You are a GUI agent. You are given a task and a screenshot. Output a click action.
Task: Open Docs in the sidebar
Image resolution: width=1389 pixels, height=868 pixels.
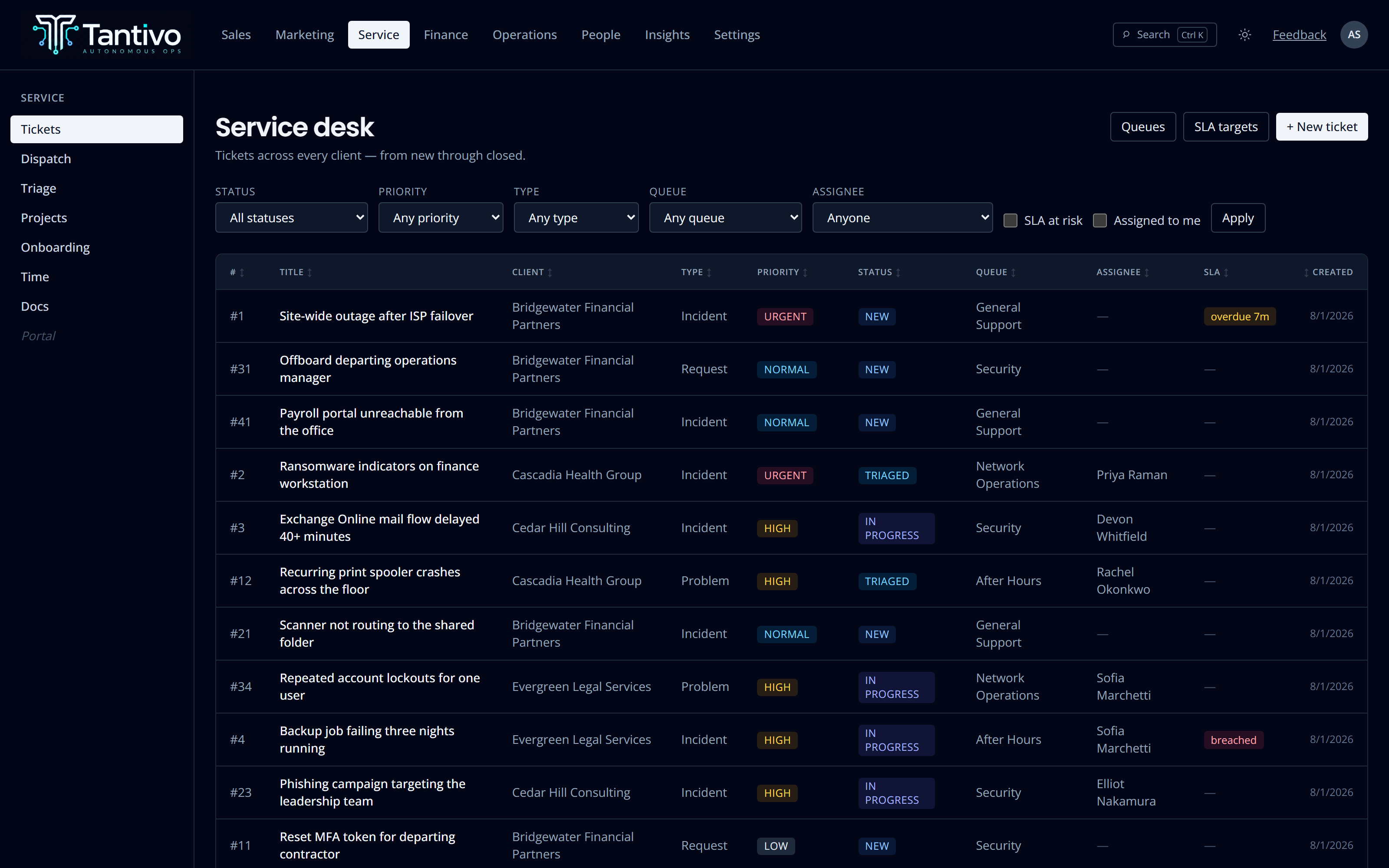tap(96, 306)
